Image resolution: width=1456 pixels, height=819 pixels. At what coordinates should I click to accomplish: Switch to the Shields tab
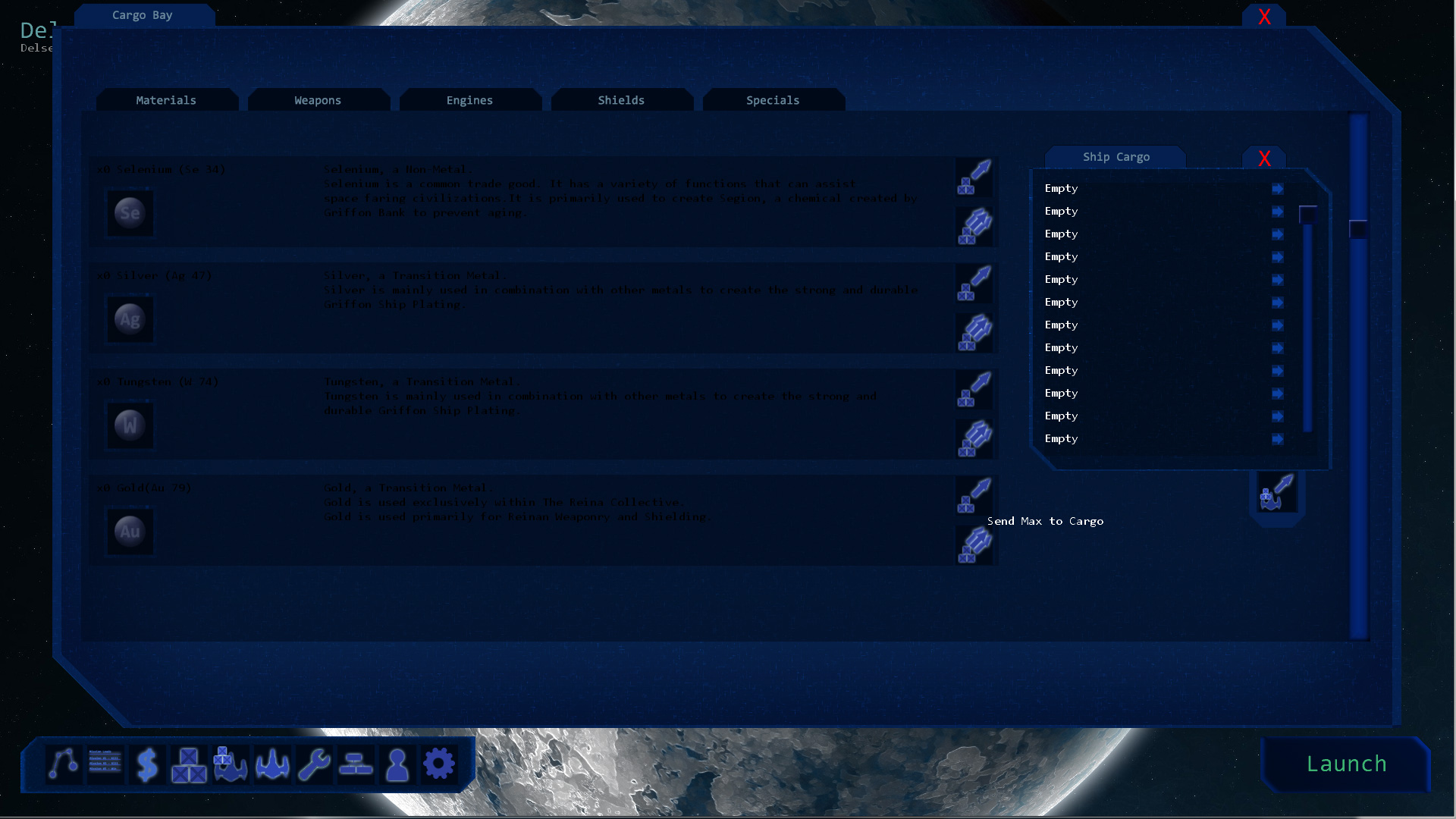tap(621, 100)
